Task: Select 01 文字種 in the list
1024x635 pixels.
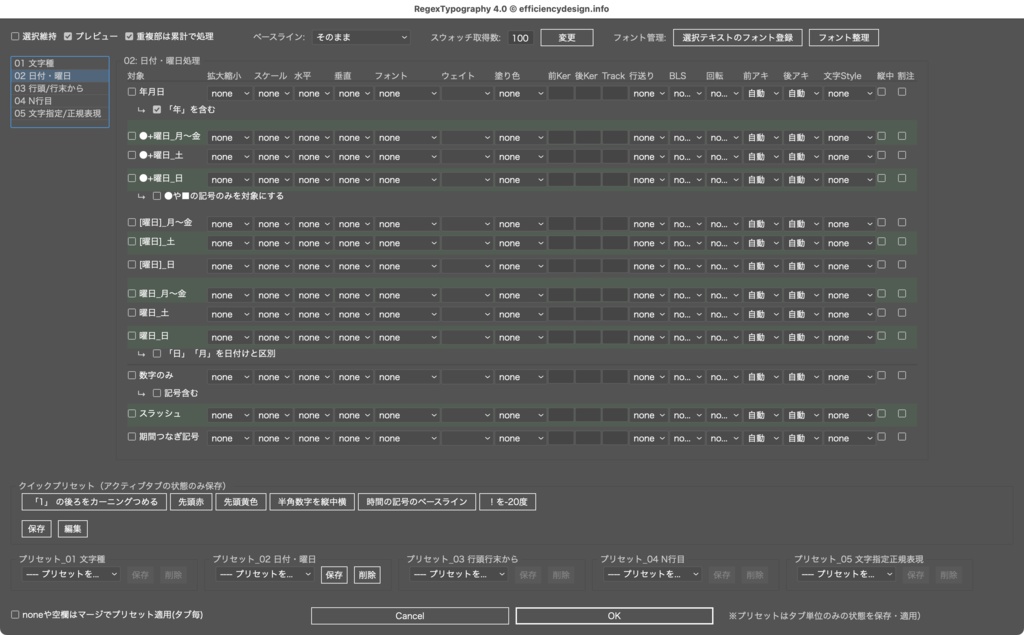Action: (60, 63)
